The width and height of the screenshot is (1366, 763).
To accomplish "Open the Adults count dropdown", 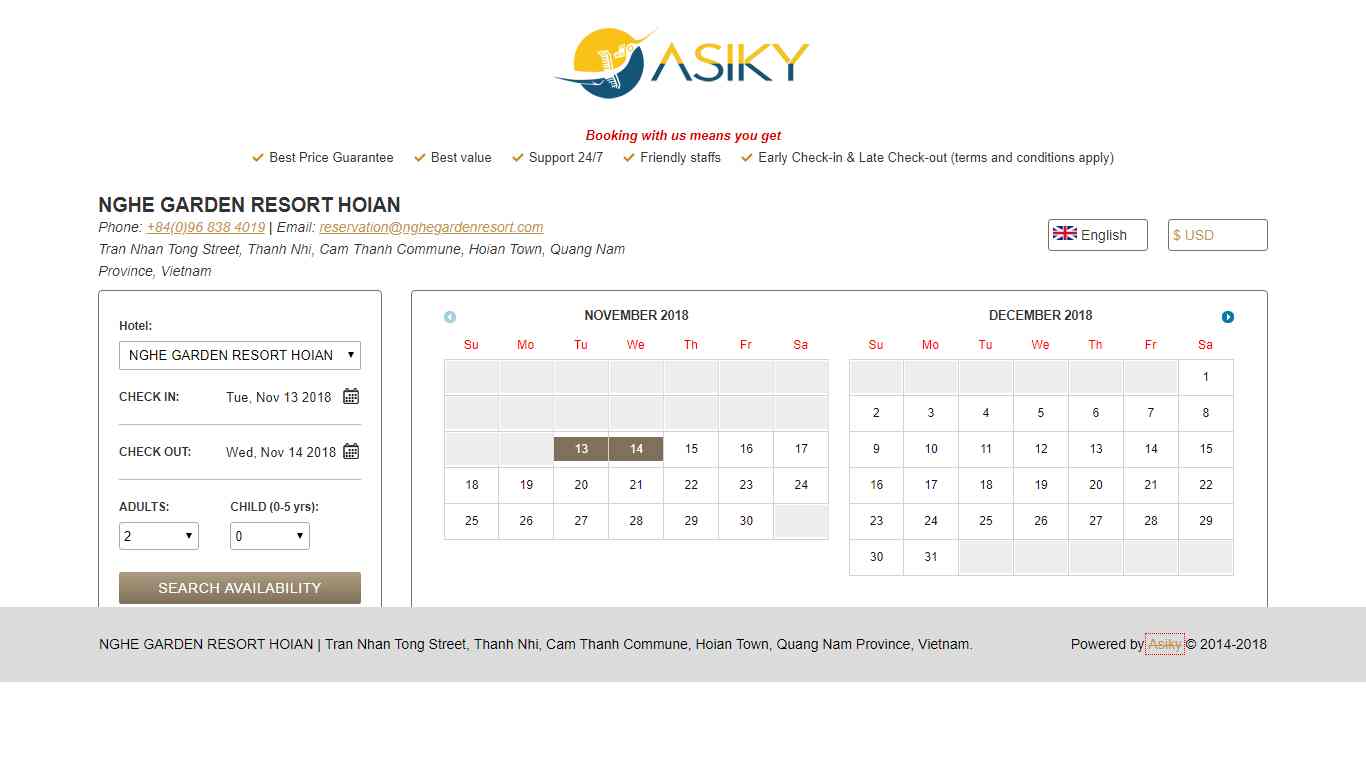I will [159, 536].
